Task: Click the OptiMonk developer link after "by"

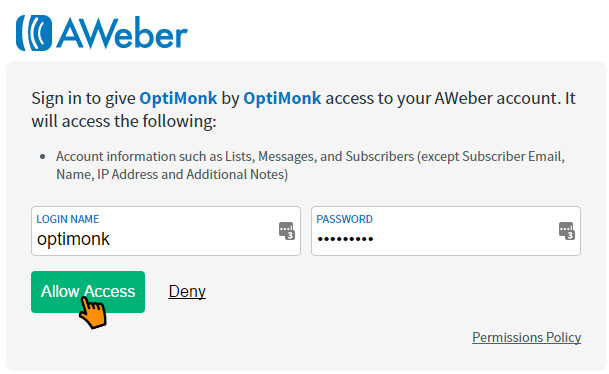Action: tap(282, 98)
